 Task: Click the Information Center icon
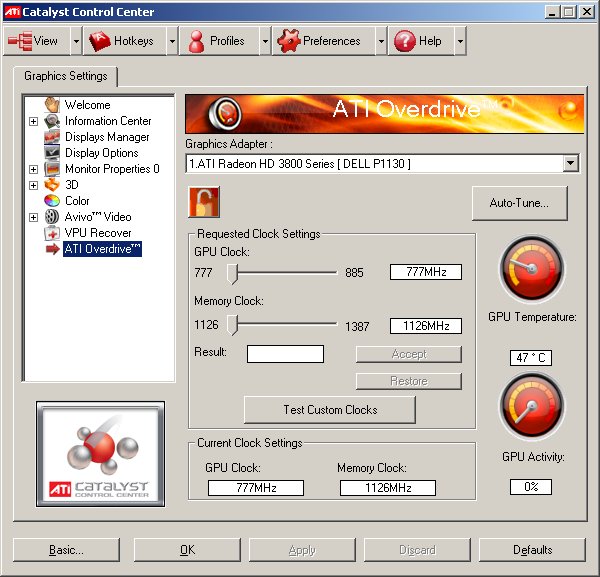pyautogui.click(x=52, y=121)
